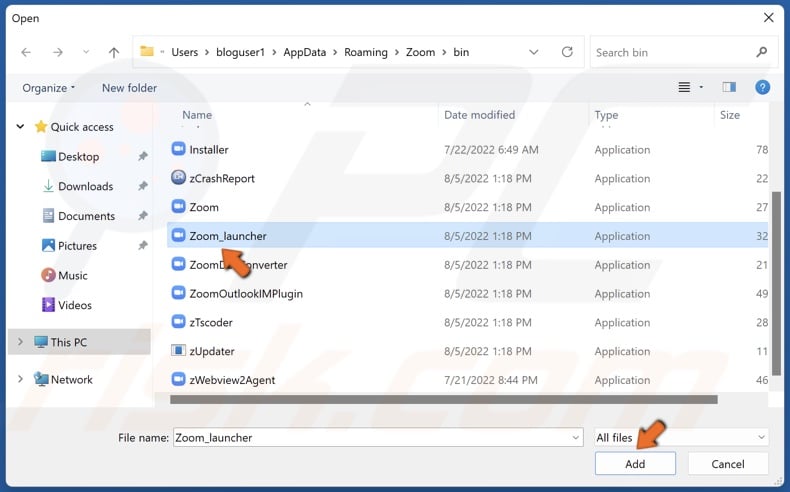Sort by the Size column header
The image size is (790, 492).
point(730,115)
